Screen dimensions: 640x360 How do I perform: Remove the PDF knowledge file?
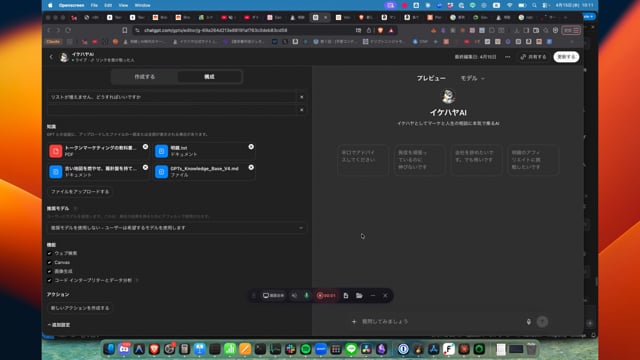tap(145, 147)
